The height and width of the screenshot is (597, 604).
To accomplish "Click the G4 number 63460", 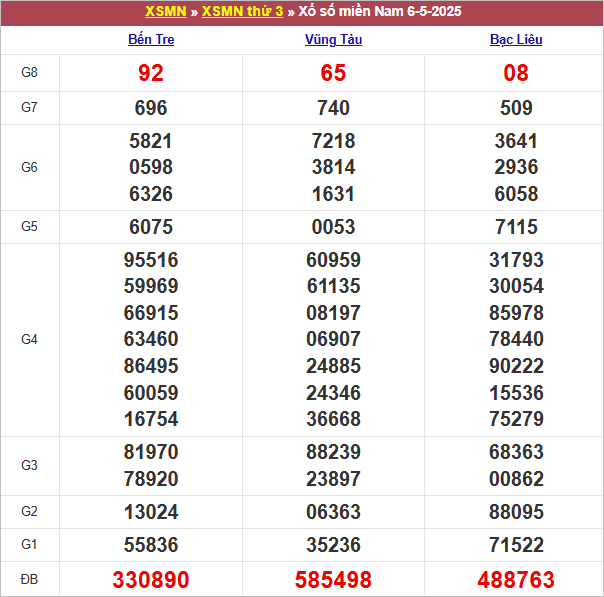I will coord(151,339).
